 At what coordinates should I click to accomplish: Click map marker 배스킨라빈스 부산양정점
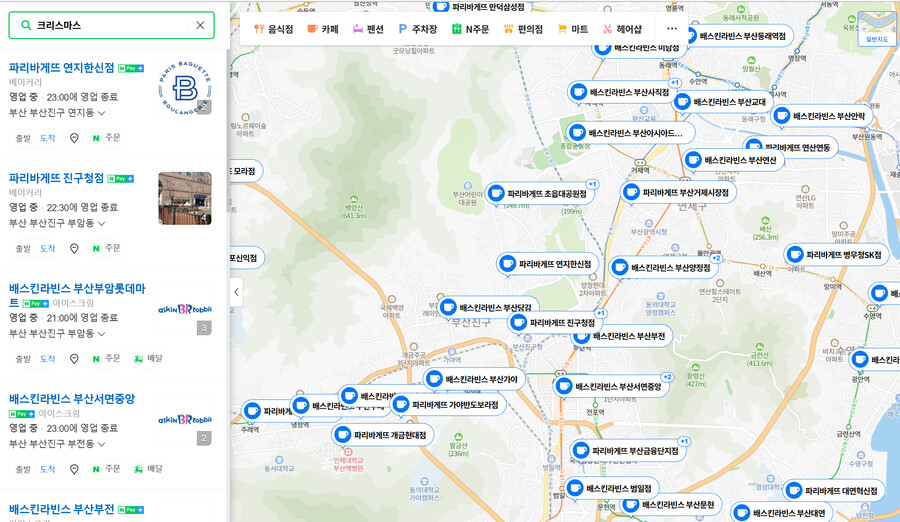click(664, 267)
